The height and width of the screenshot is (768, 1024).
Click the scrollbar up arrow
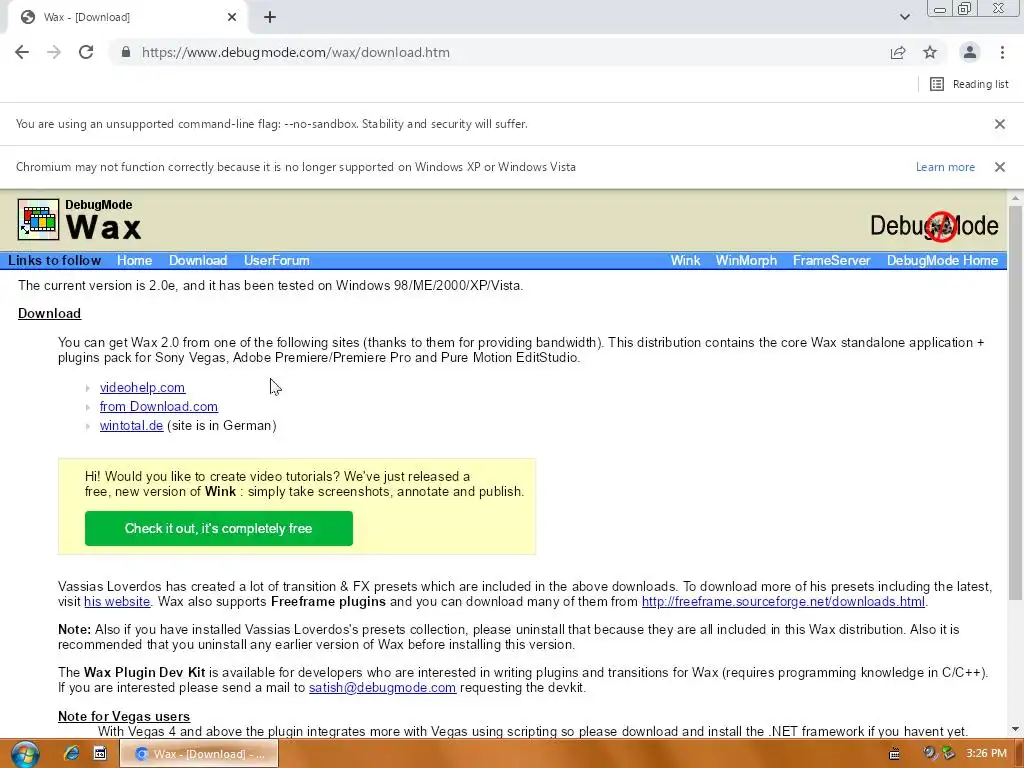pyautogui.click(x=1015, y=198)
